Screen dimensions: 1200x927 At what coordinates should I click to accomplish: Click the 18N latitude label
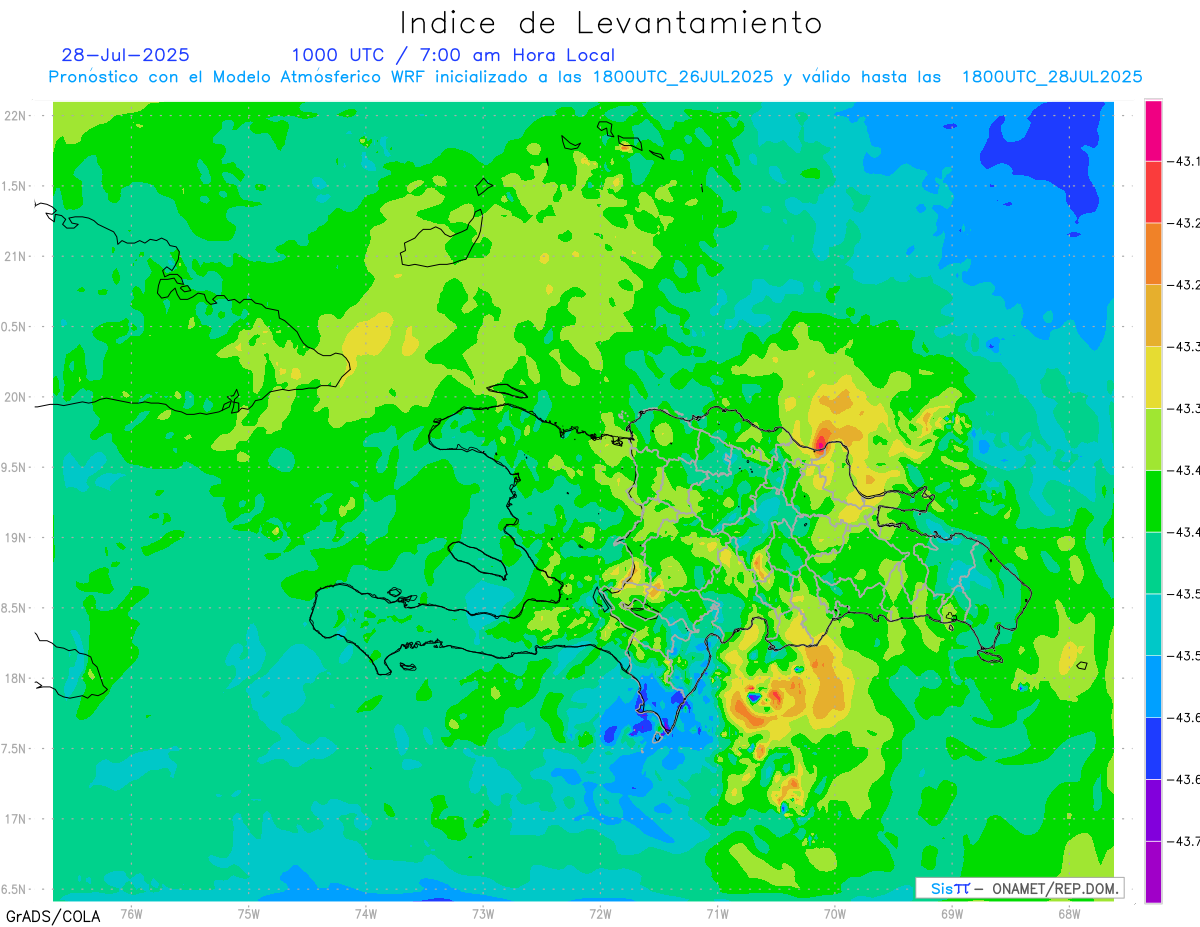tap(16, 678)
